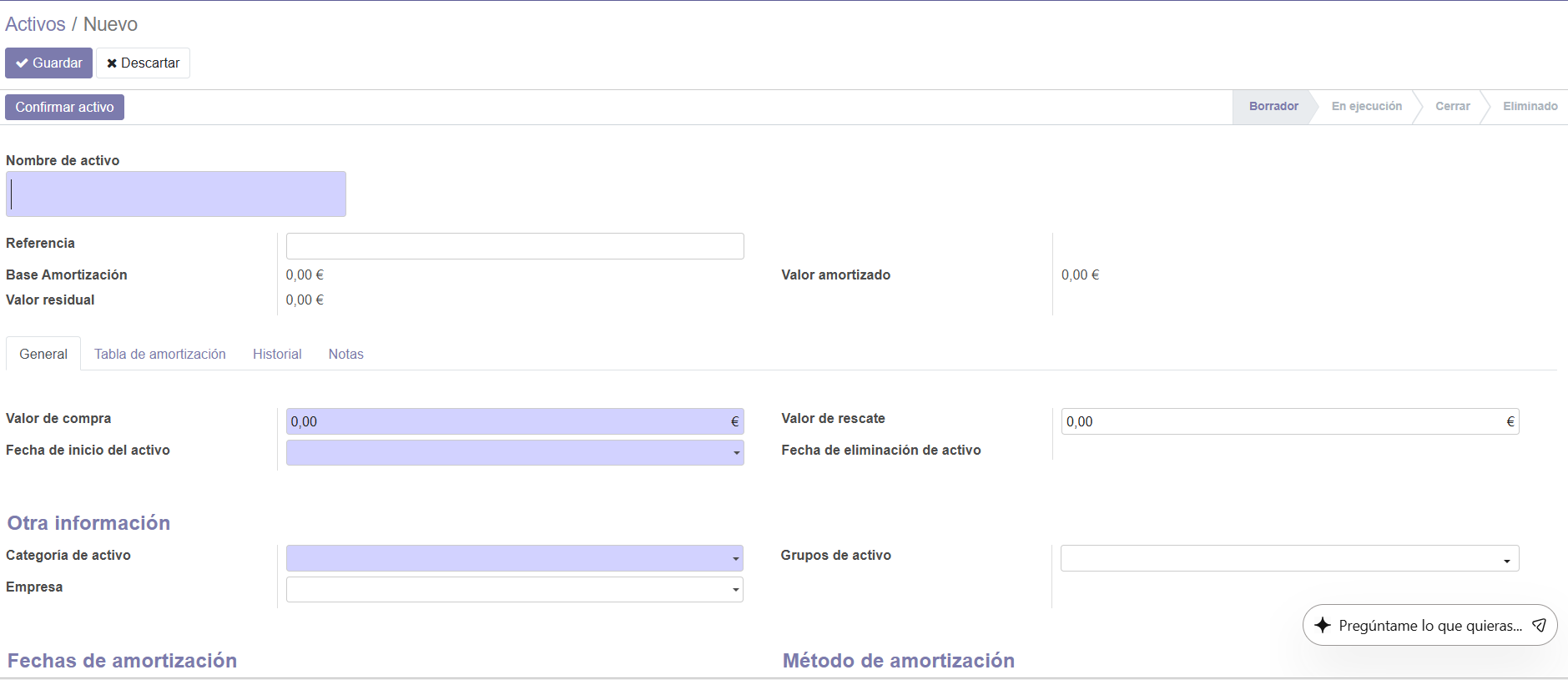The width and height of the screenshot is (1568, 680).
Task: Click the paper plane send icon
Action: 1540,625
